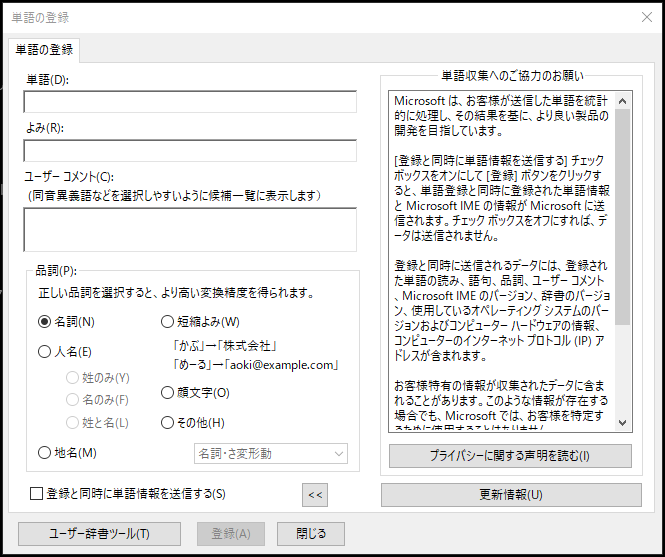The height and width of the screenshot is (557, 665).
Task: Open ユーザー辞書ツール(T)
Action: pos(99,534)
